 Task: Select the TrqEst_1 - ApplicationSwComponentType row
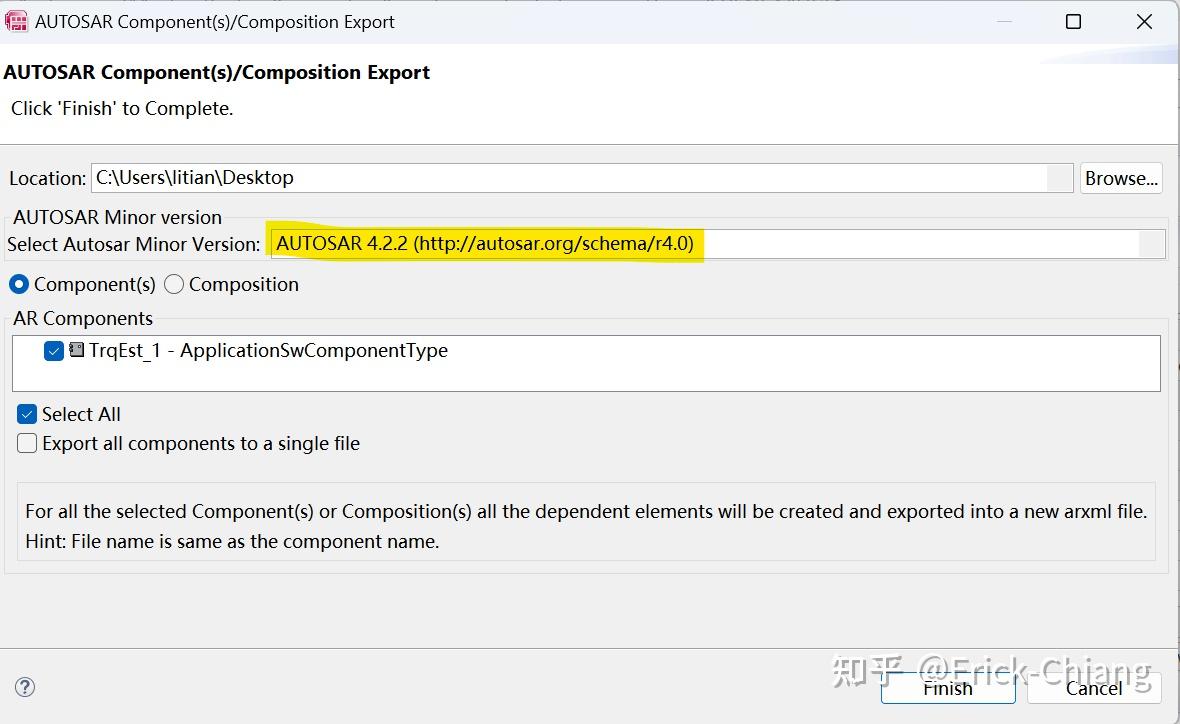point(268,351)
